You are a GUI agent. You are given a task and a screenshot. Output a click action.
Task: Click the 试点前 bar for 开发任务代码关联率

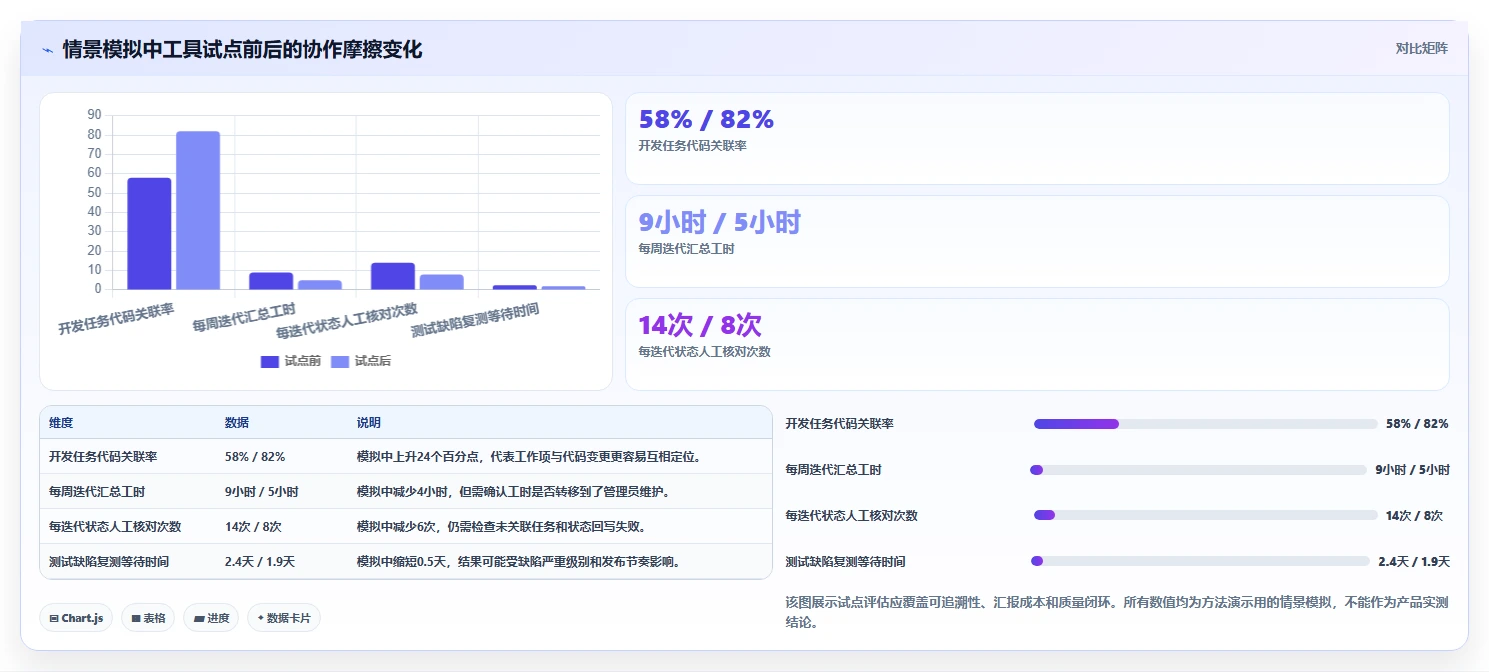pyautogui.click(x=149, y=234)
